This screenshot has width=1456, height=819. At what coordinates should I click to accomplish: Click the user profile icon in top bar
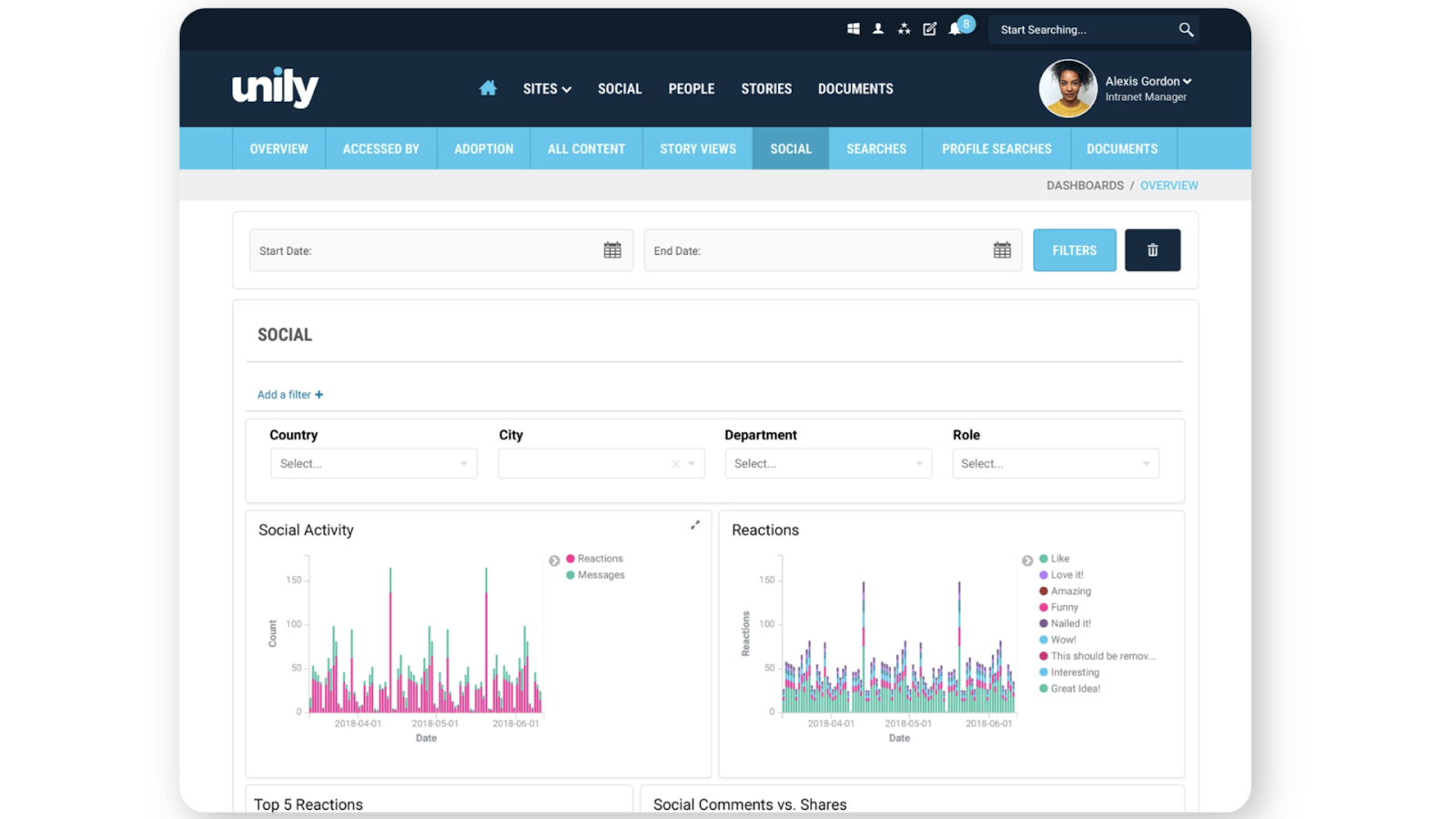point(878,29)
